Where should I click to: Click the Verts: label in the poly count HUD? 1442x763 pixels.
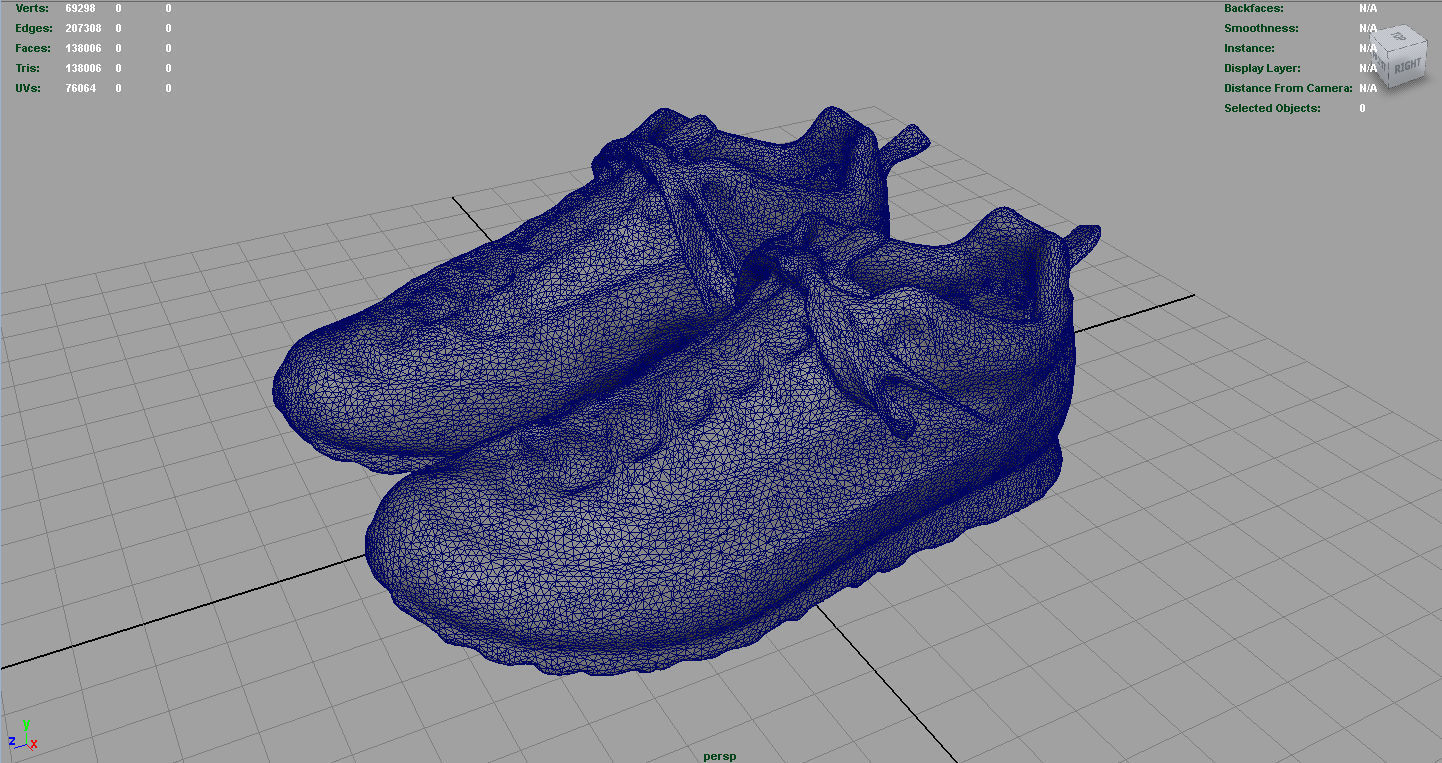[32, 8]
